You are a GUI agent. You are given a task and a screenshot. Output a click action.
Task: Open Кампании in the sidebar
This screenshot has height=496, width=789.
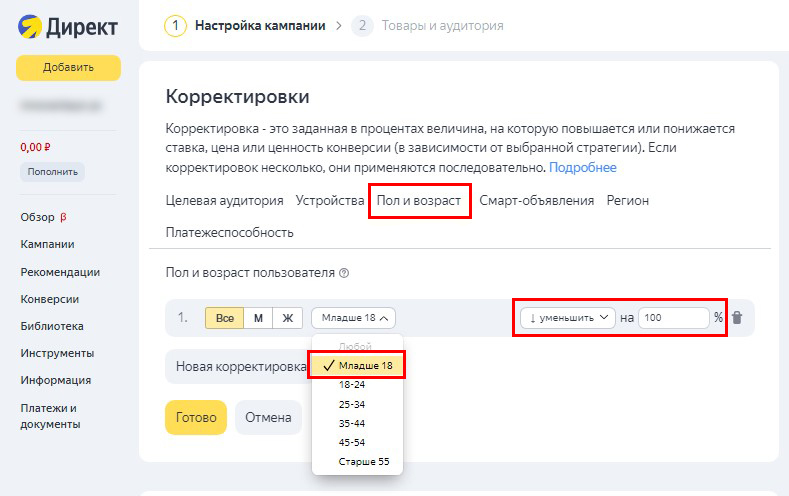tap(47, 244)
